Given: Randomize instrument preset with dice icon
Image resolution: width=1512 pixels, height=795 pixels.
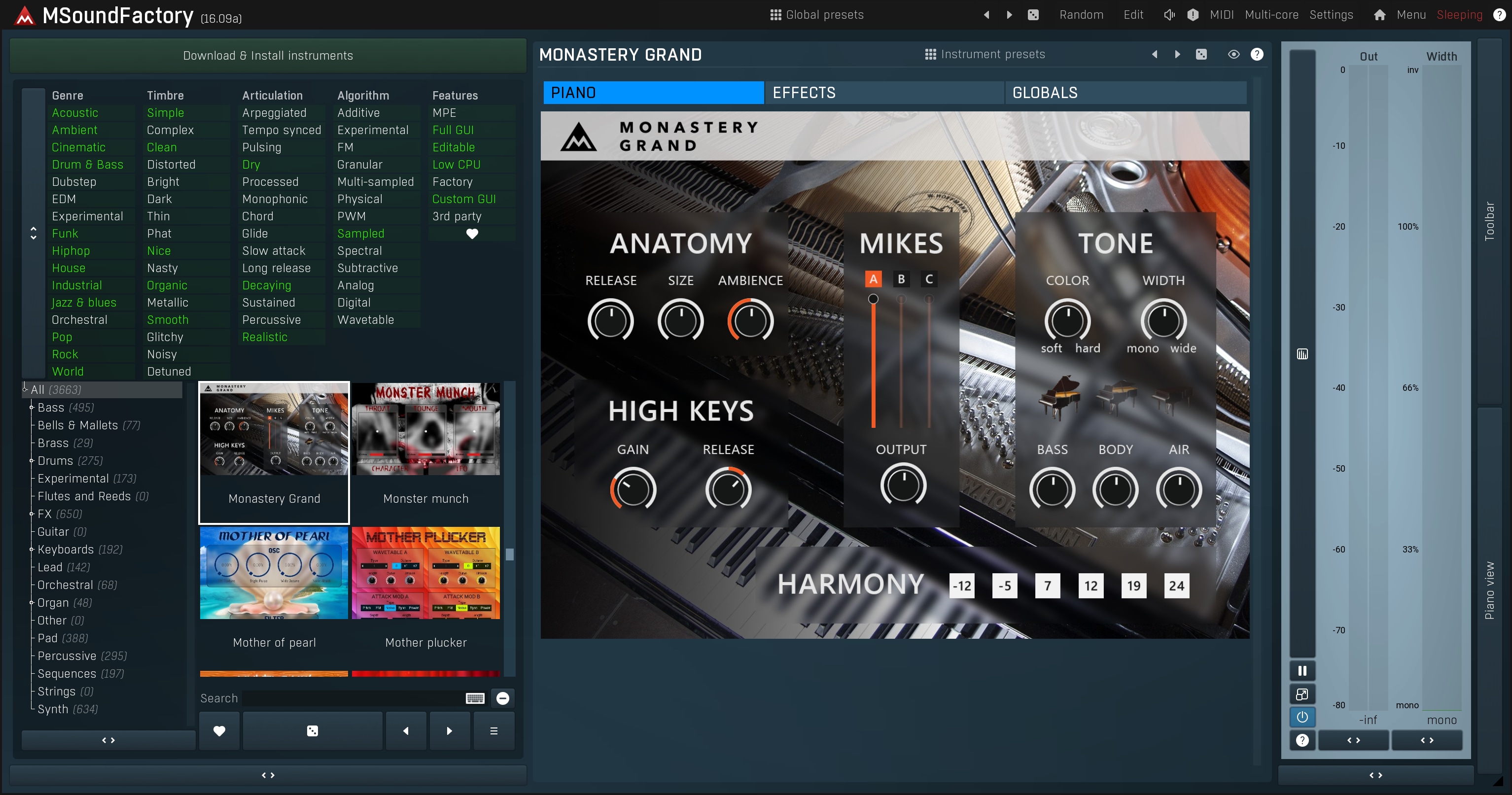Looking at the screenshot, I should coord(1201,54).
